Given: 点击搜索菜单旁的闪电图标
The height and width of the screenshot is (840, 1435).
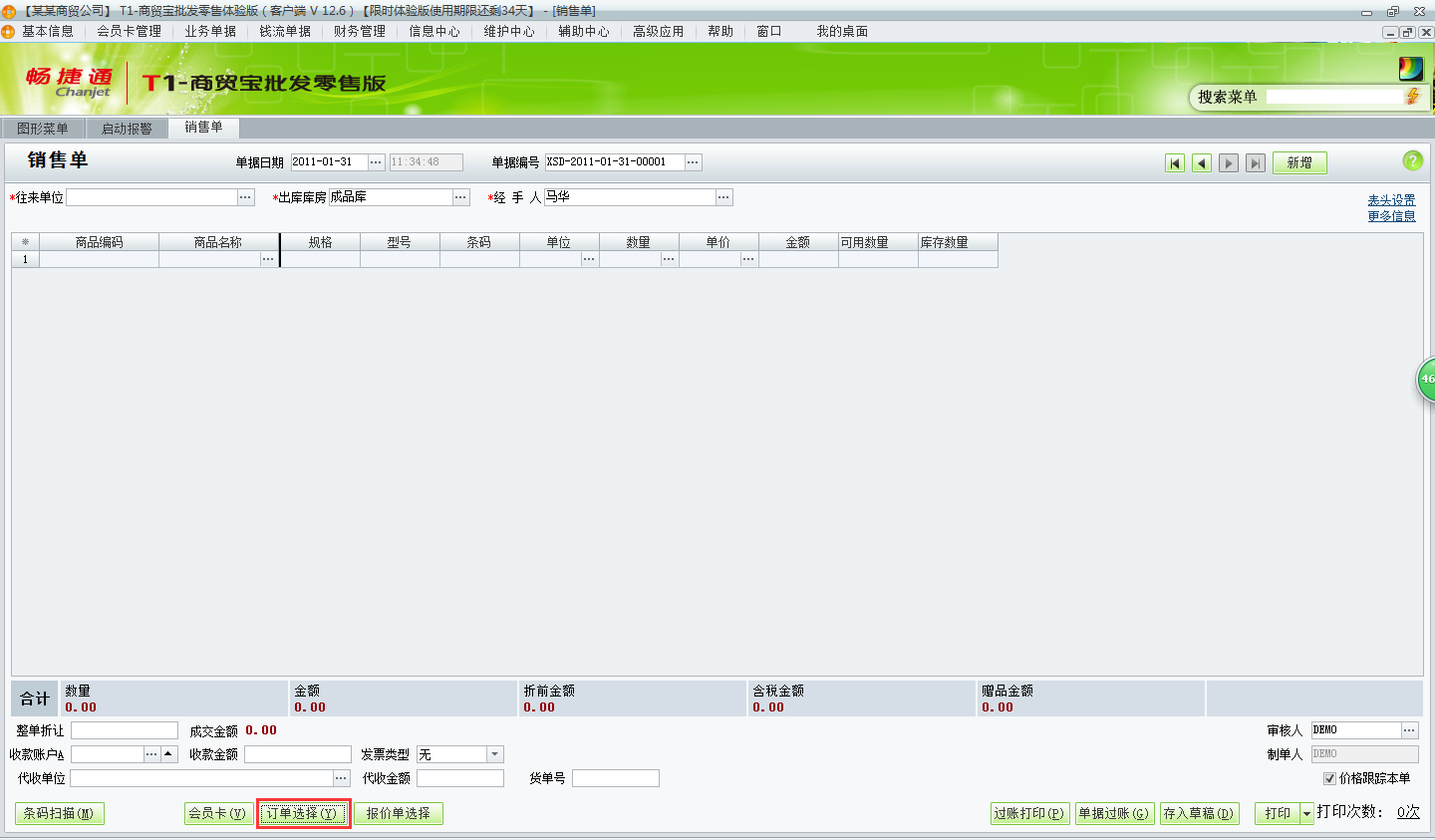Looking at the screenshot, I should pyautogui.click(x=1414, y=97).
